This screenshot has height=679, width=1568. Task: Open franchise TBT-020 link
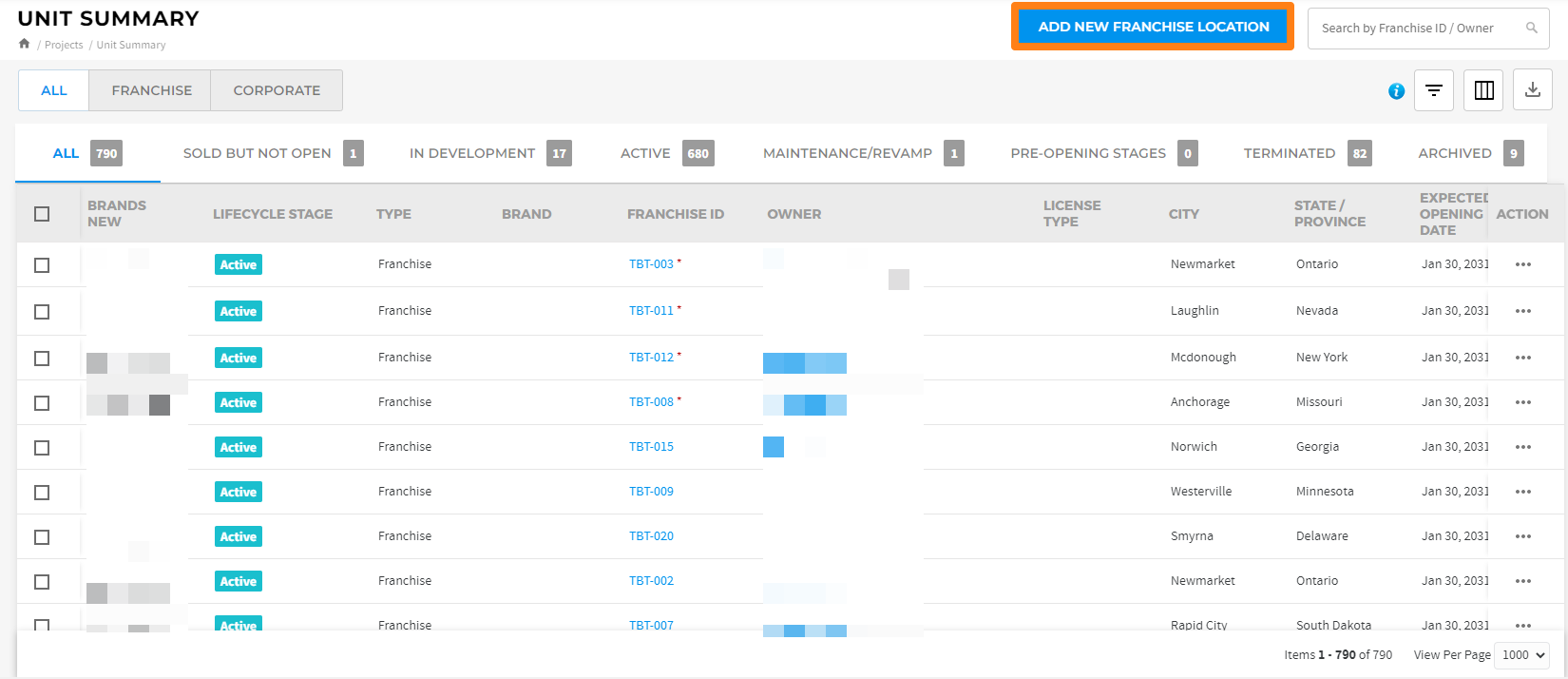(651, 536)
